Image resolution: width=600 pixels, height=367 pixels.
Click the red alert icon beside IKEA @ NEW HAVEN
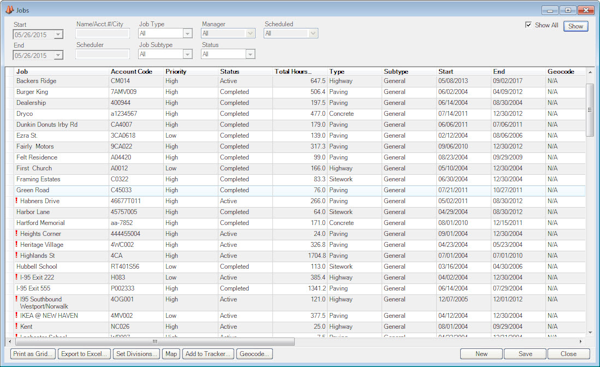16,315
